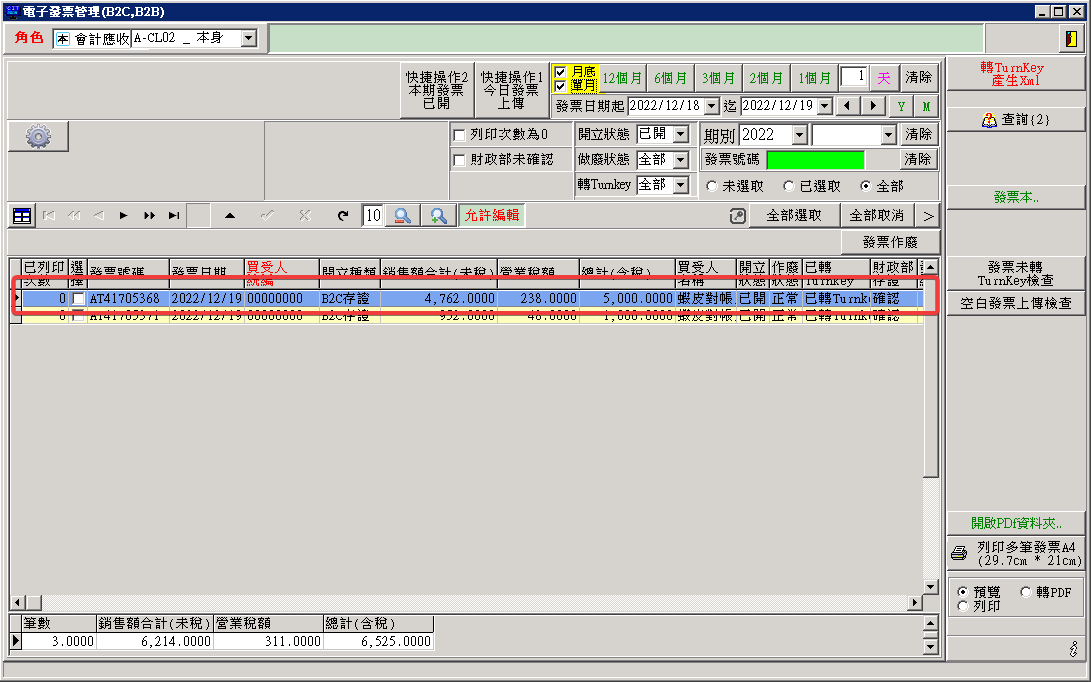This screenshot has width=1091, height=682.
Task: Toggle the grid view table icon
Action: click(x=22, y=216)
